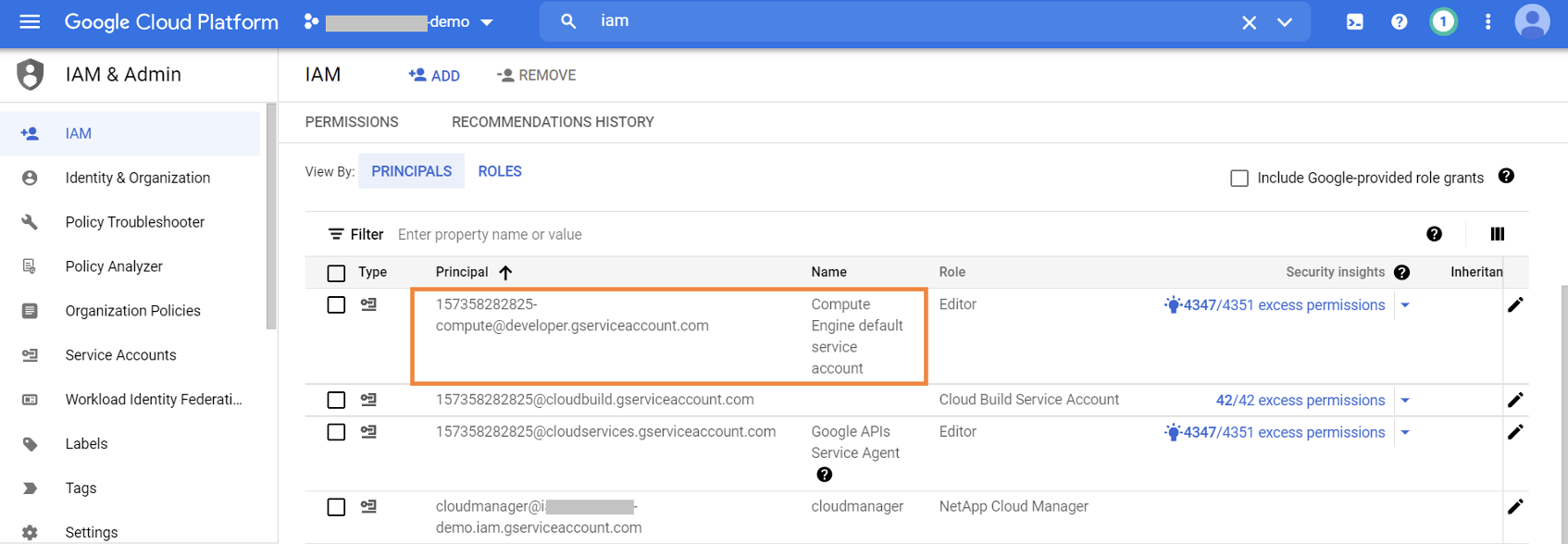Click the ADD principal button

pyautogui.click(x=434, y=76)
